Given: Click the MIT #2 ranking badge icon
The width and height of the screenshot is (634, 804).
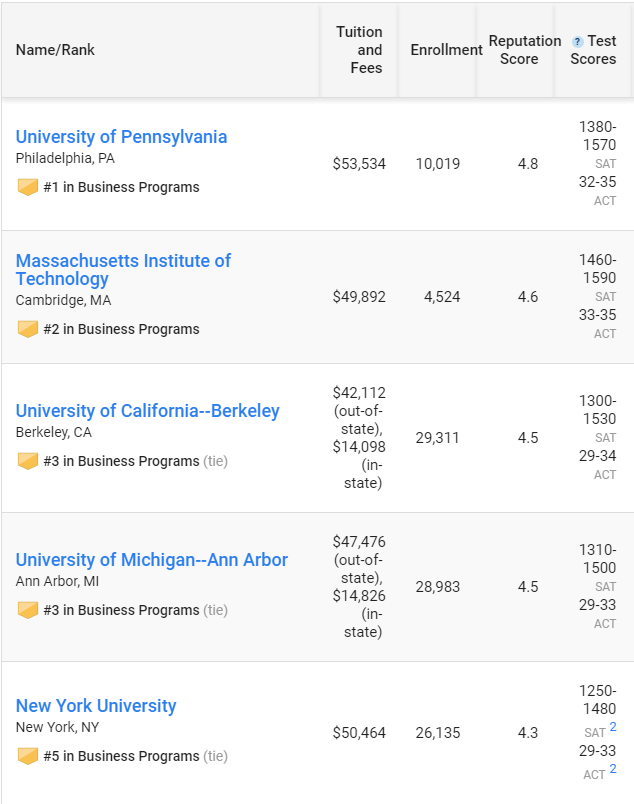Looking at the screenshot, I should (x=28, y=329).
